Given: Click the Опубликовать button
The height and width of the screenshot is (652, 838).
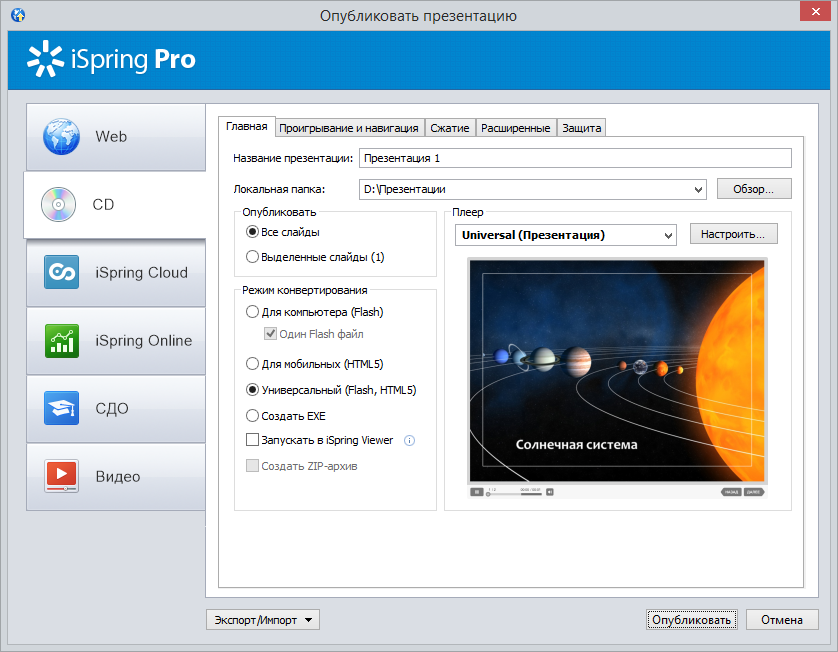Looking at the screenshot, I should click(692, 620).
